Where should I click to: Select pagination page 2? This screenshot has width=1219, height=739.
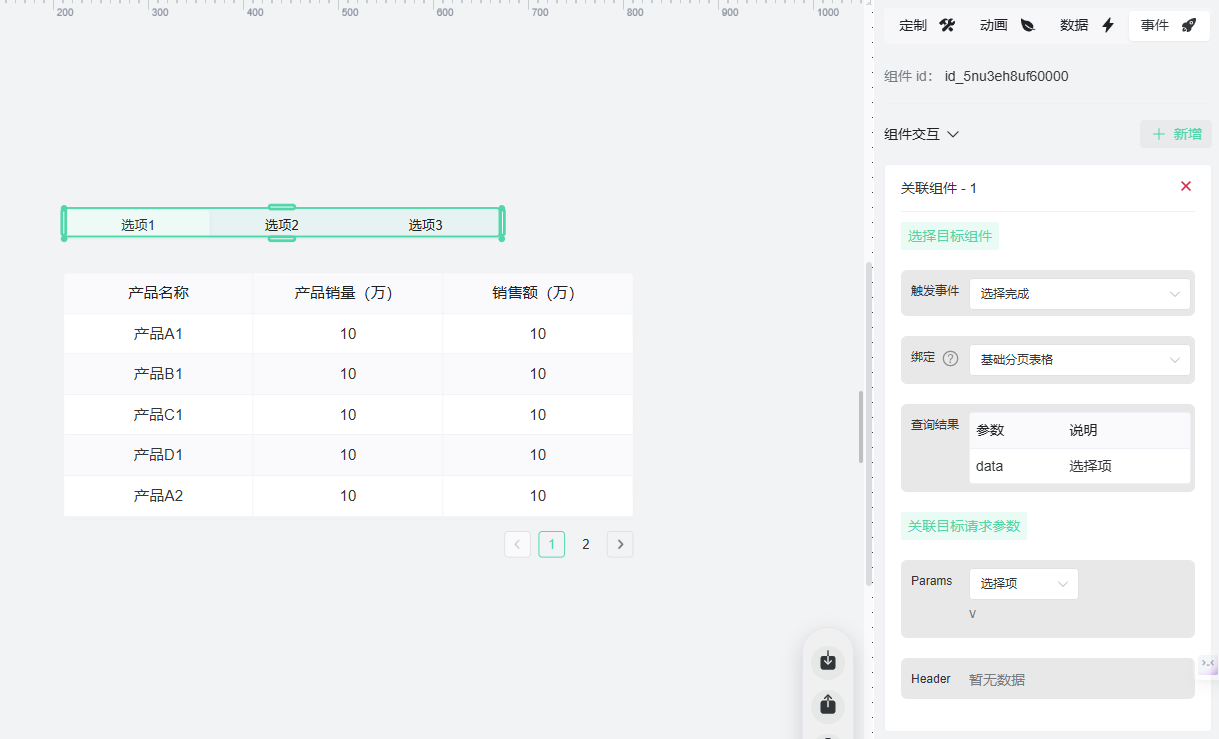[x=586, y=544]
